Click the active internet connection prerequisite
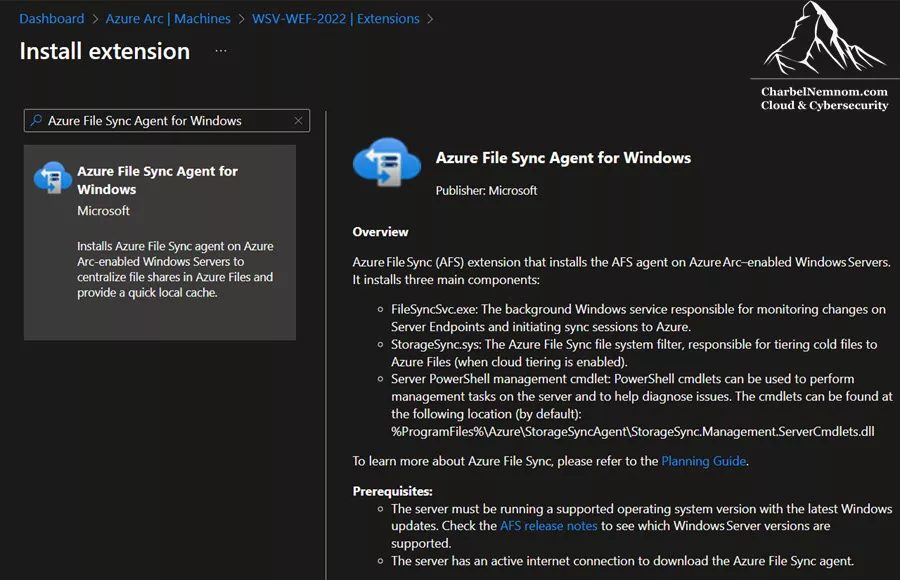Image resolution: width=900 pixels, height=580 pixels. click(x=622, y=561)
